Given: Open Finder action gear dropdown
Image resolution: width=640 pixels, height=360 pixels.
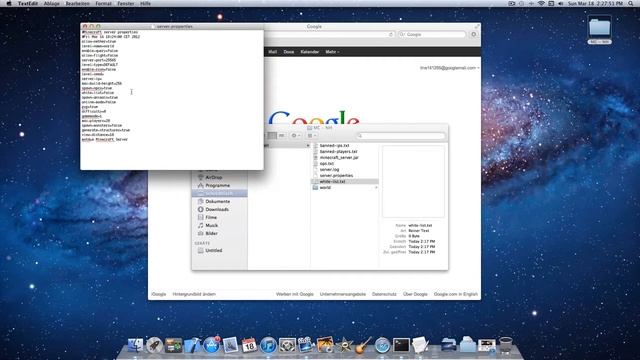Looking at the screenshot, I should [296, 136].
